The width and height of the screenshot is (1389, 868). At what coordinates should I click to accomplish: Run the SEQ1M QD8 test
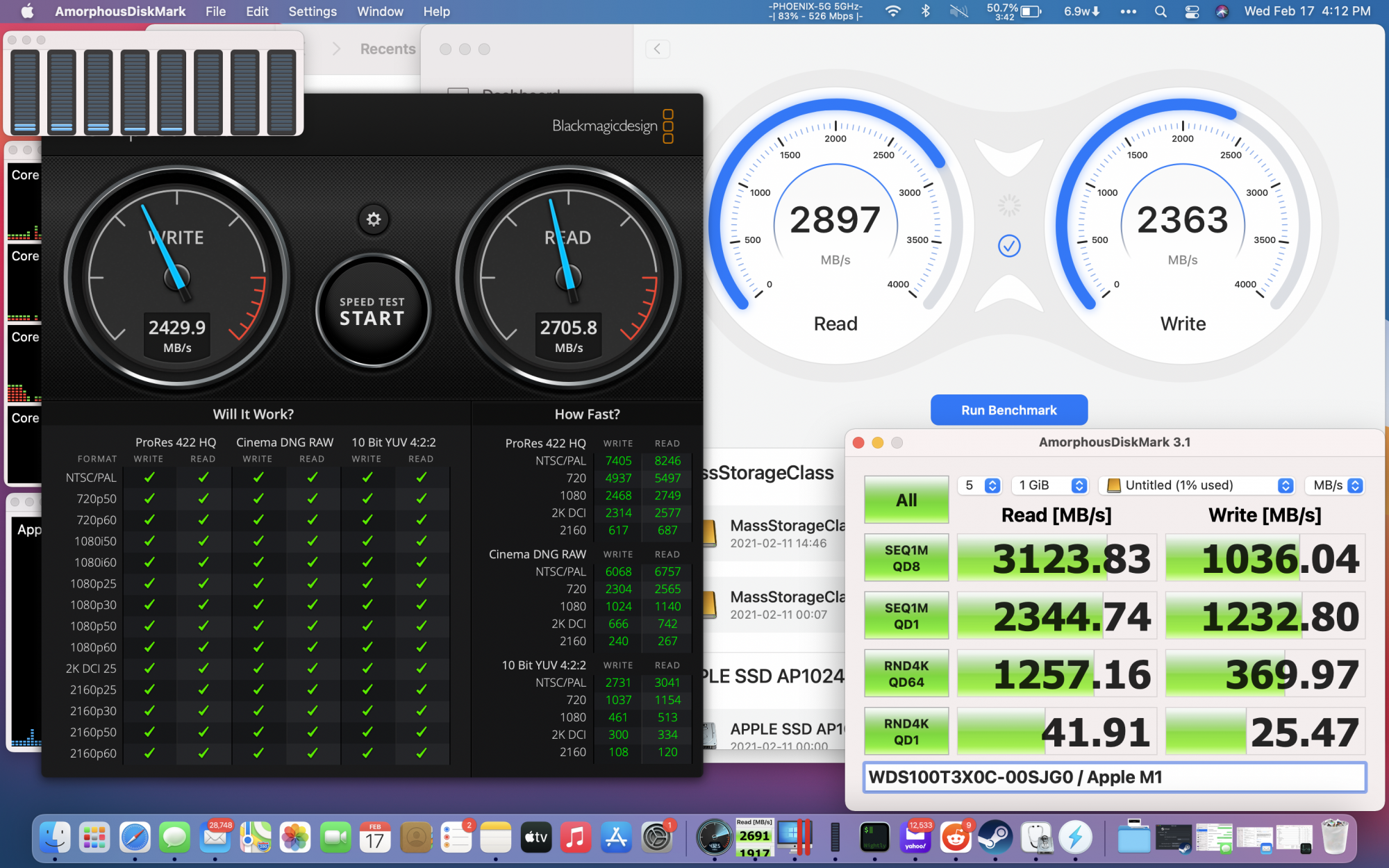[906, 558]
